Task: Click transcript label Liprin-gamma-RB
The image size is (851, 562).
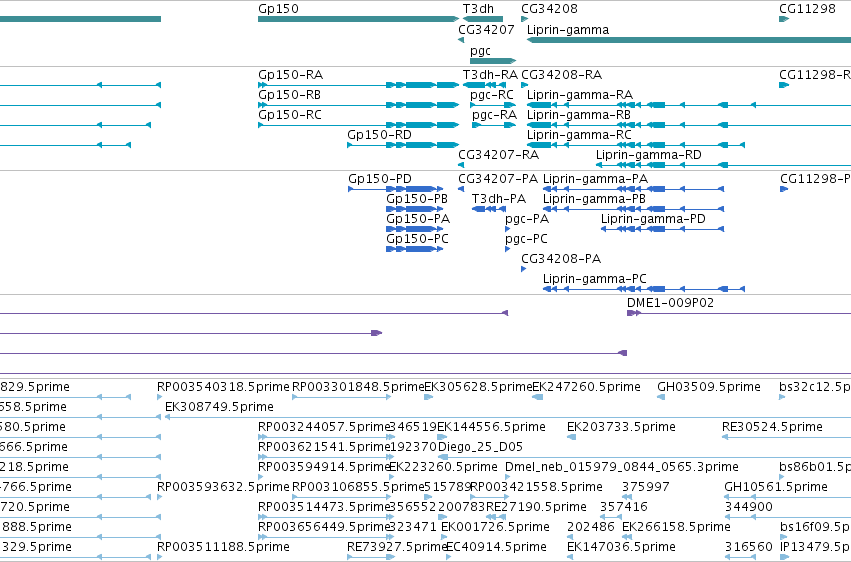Action: click(579, 115)
